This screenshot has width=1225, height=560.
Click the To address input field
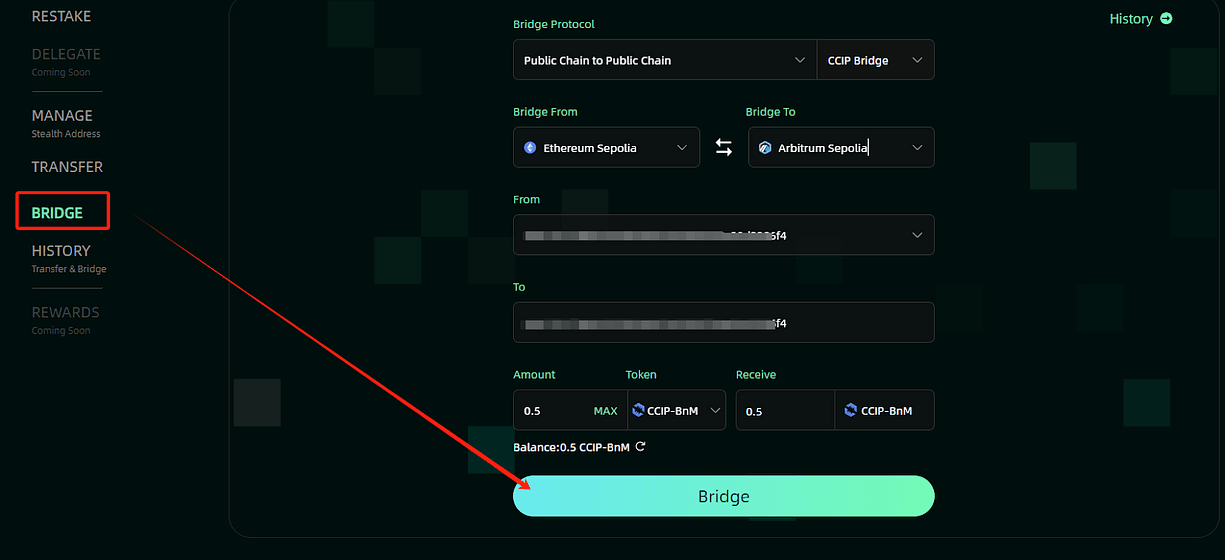point(723,323)
